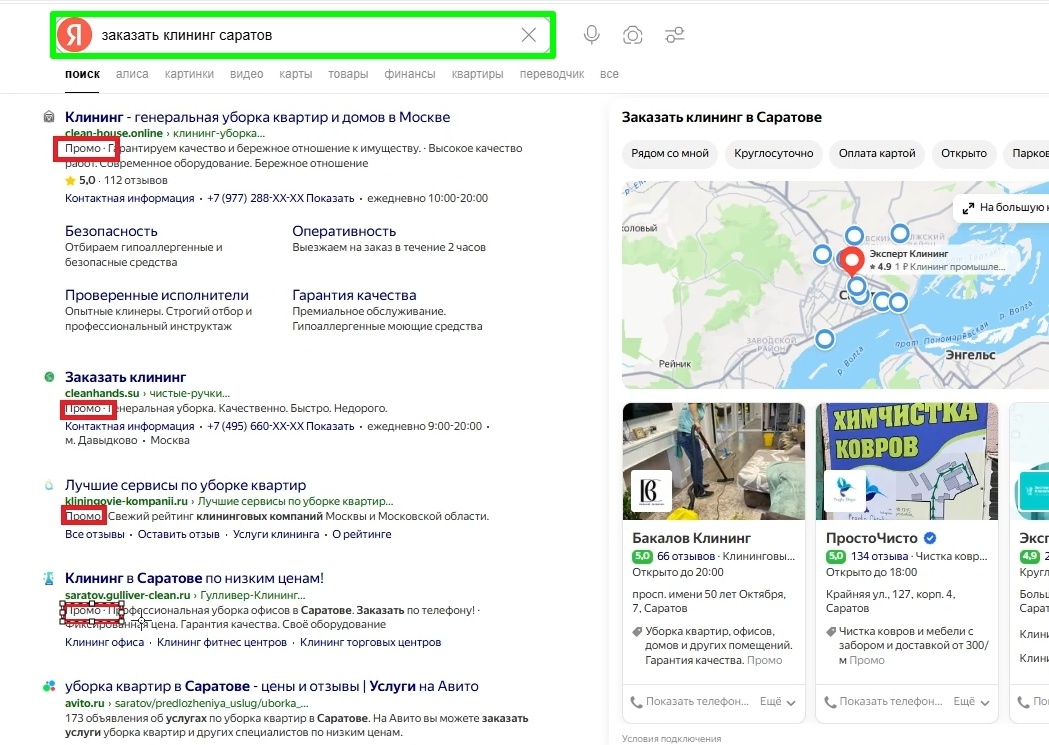The height and width of the screenshot is (745, 1049).
Task: Open Оперативность sitelink
Action: coord(344,231)
